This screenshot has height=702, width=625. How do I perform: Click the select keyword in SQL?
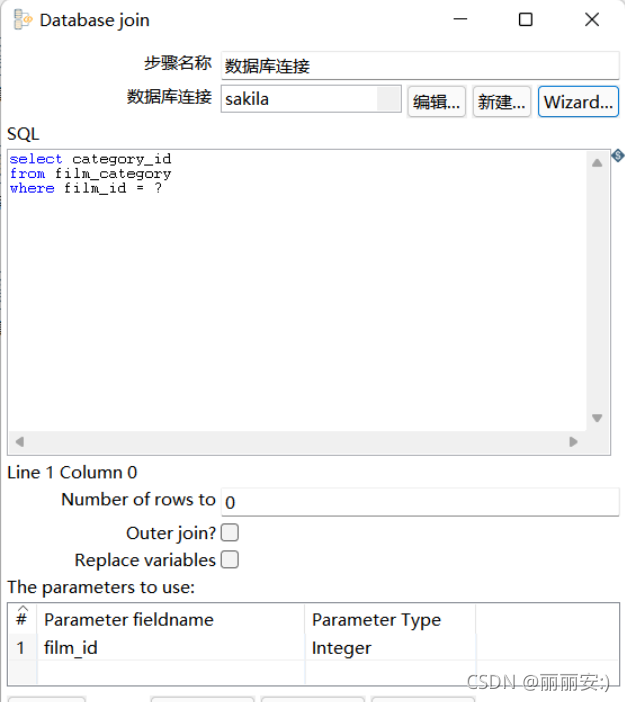click(36, 159)
